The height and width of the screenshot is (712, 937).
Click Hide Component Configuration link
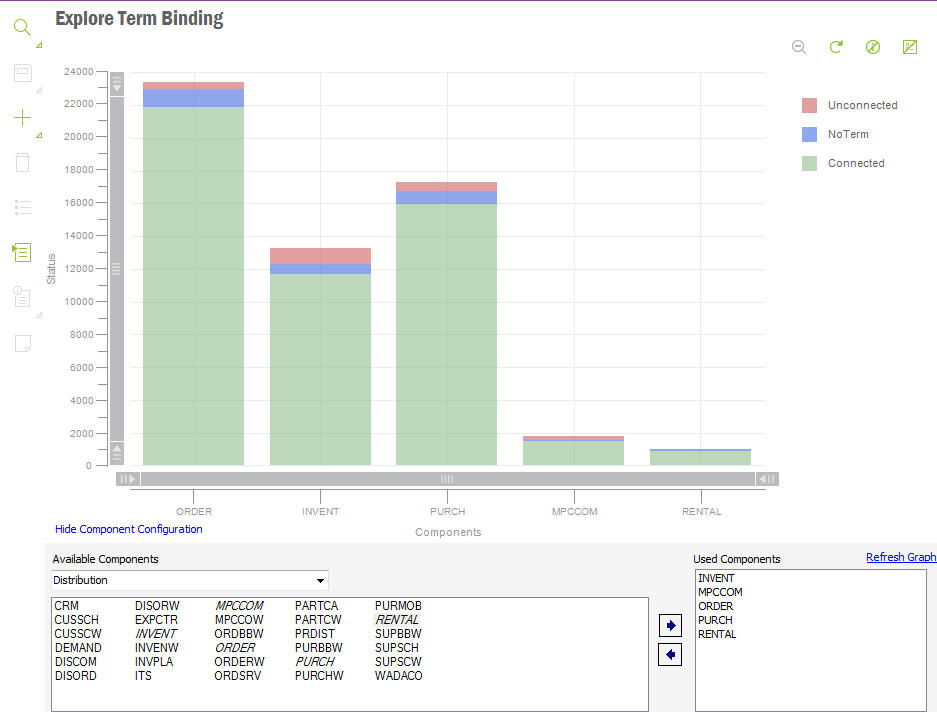[x=128, y=529]
